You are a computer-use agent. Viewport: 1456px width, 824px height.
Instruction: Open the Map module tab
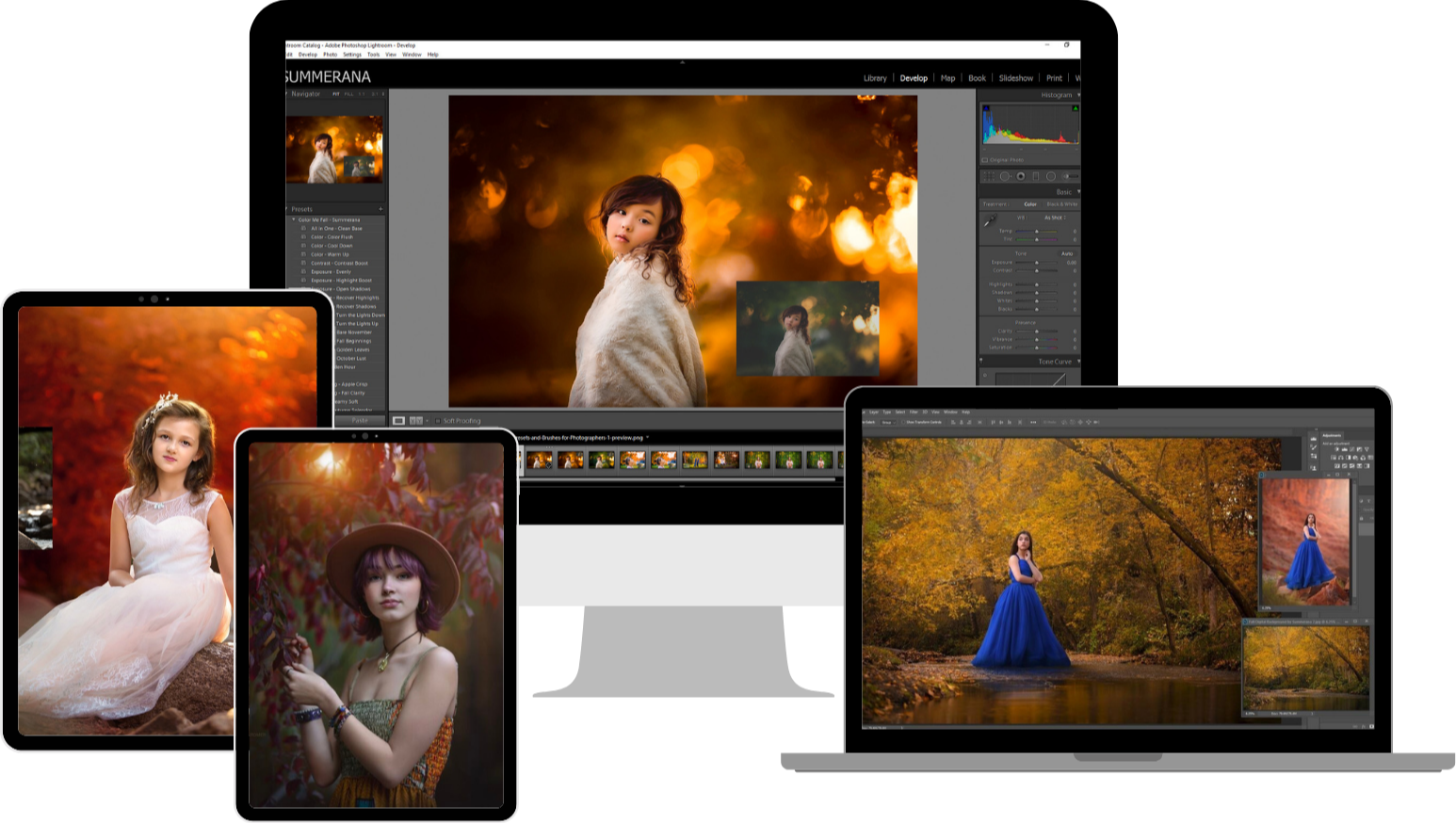tap(947, 78)
